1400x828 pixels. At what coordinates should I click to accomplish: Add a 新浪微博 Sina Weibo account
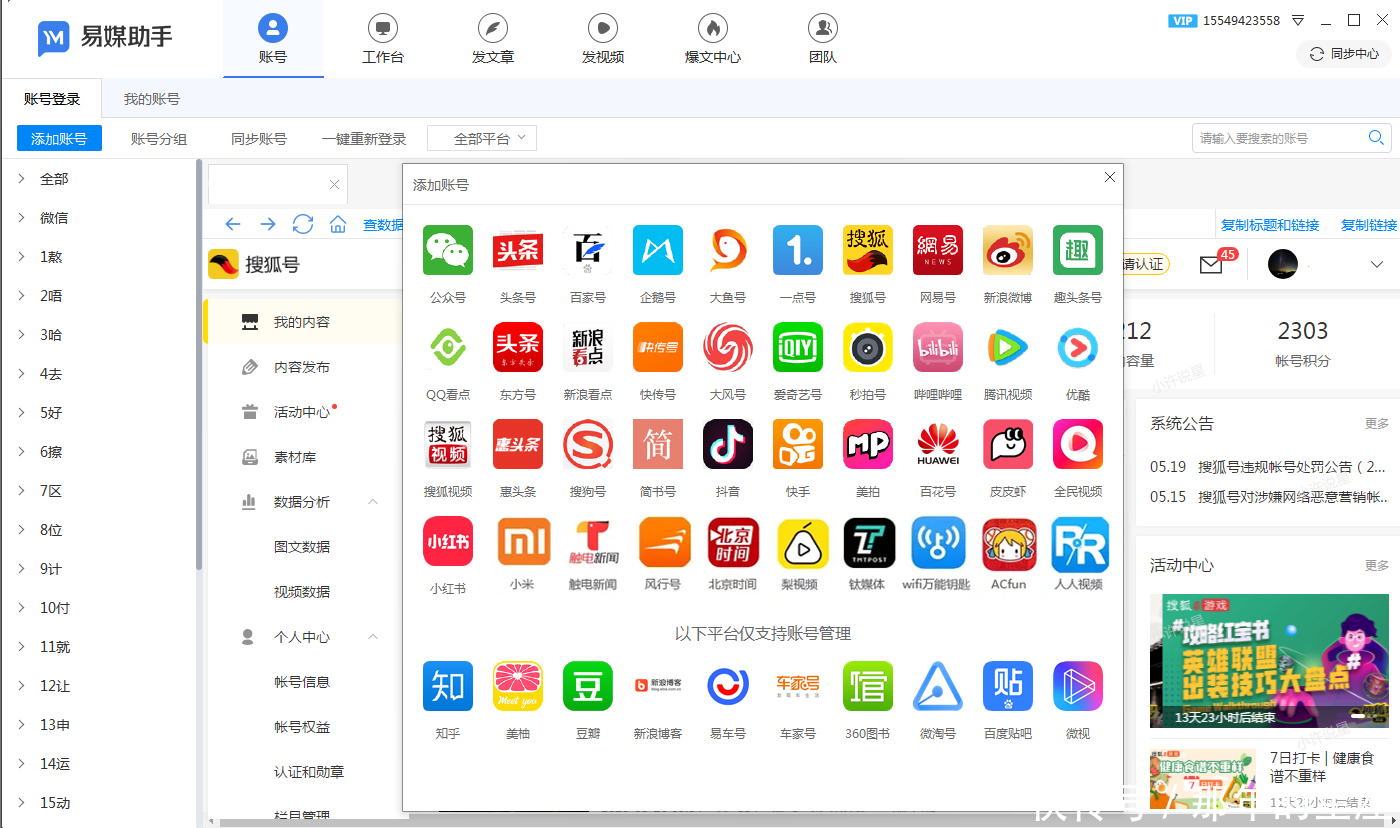click(x=1007, y=250)
